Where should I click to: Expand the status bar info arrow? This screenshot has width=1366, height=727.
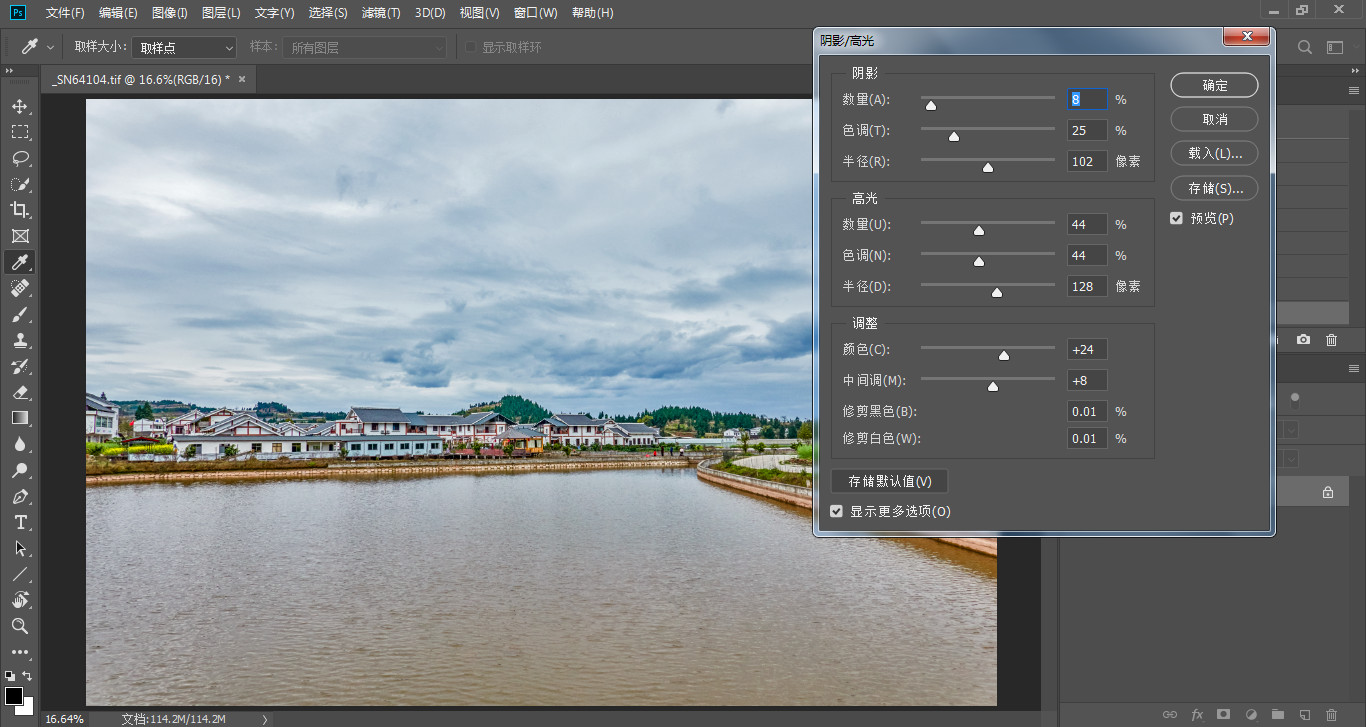point(264,718)
